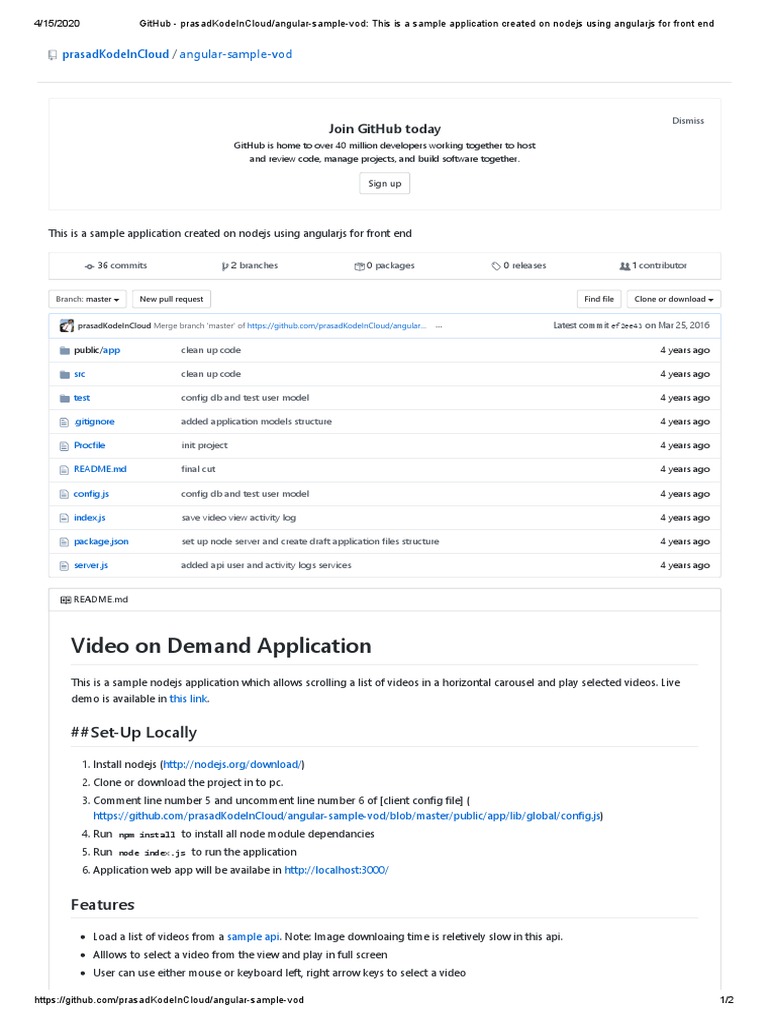Expand the Branch: master dropdown

click(88, 299)
